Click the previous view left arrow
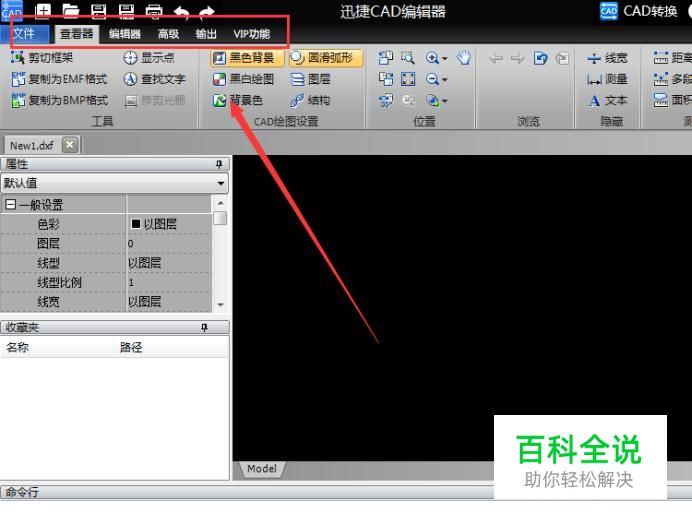This screenshot has height=524, width=692. 496,58
